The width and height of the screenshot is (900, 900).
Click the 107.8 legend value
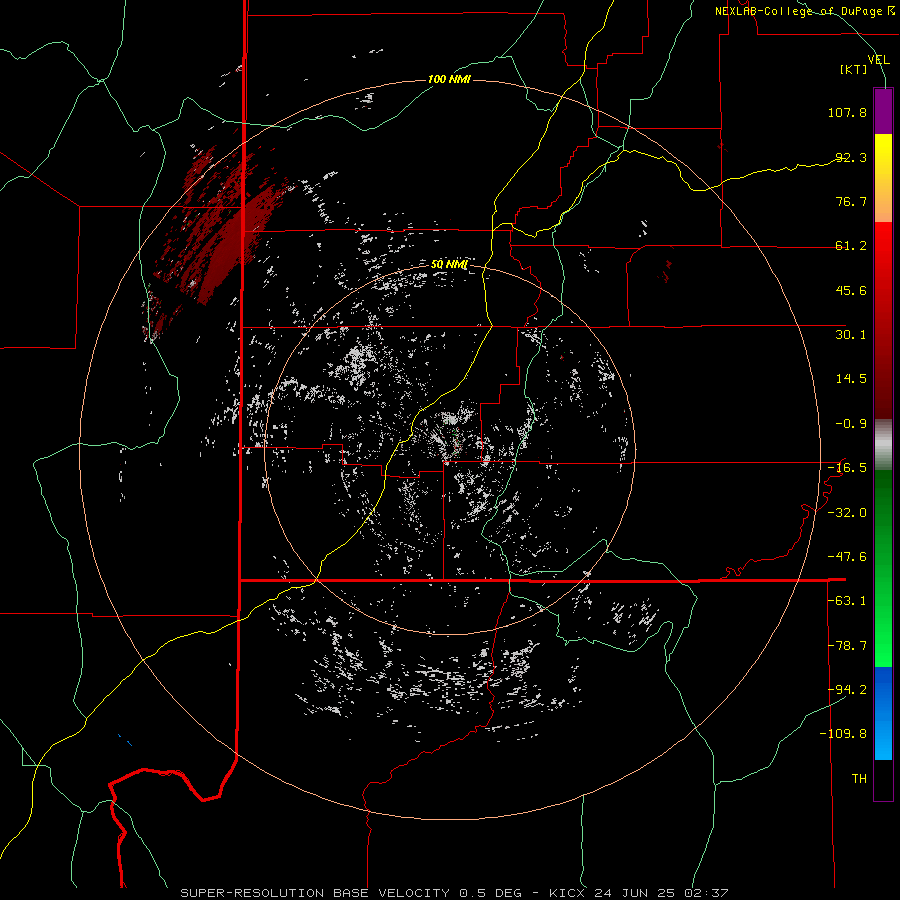coord(847,112)
